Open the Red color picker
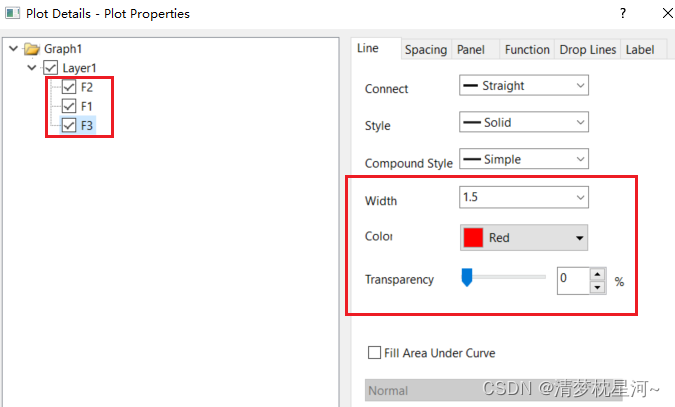Image resolution: width=675 pixels, height=407 pixels. pos(523,238)
